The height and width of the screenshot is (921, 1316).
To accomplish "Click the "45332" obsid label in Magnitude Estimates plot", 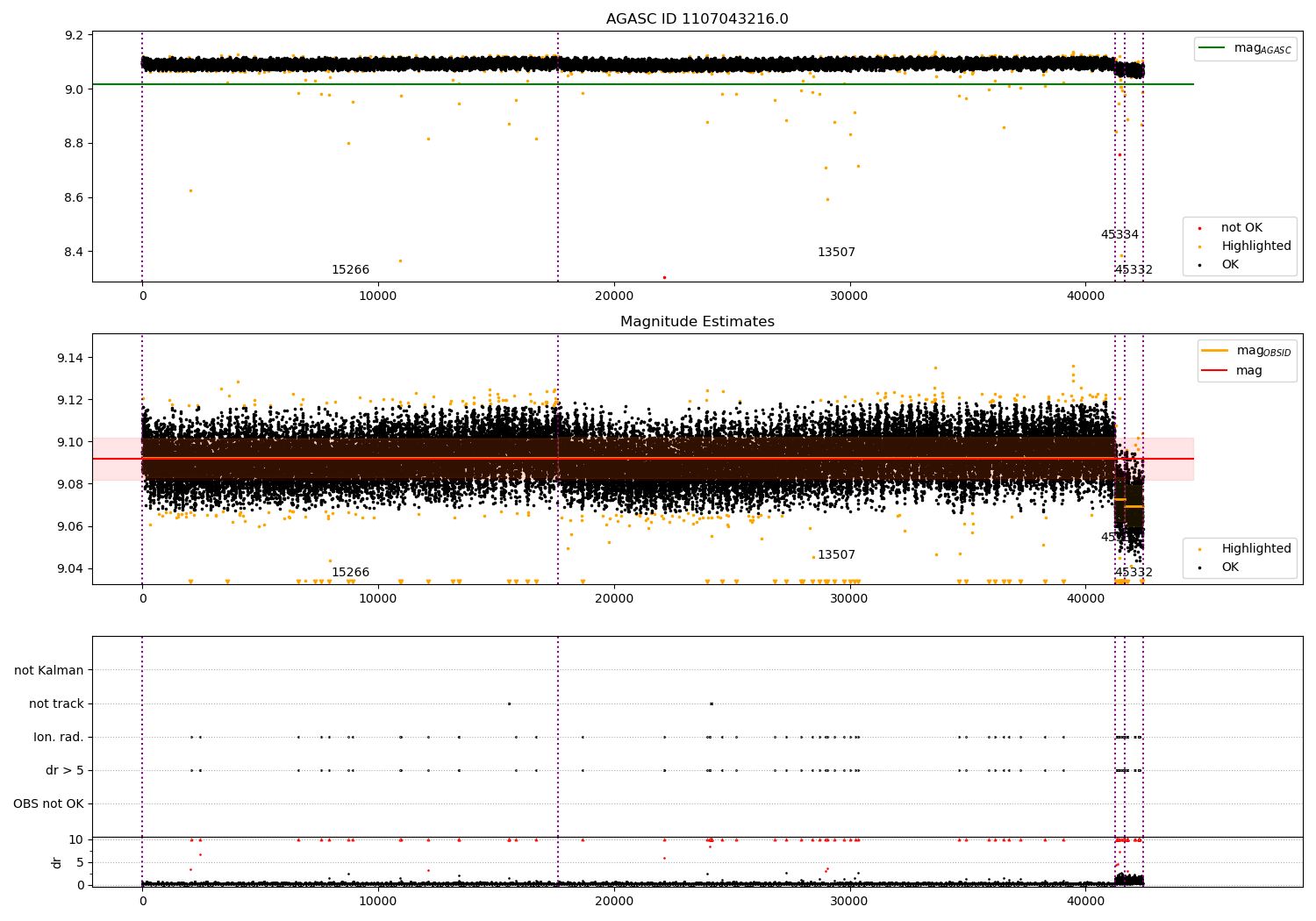I will 1134,573.
